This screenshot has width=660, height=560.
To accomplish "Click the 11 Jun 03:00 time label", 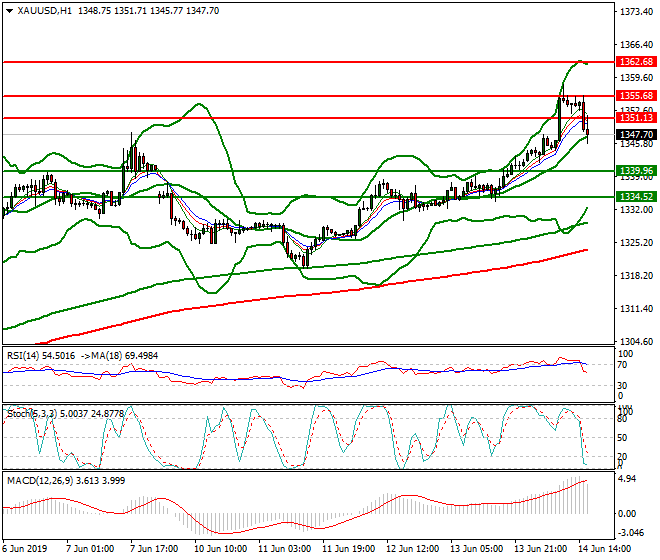I will pyautogui.click(x=285, y=549).
